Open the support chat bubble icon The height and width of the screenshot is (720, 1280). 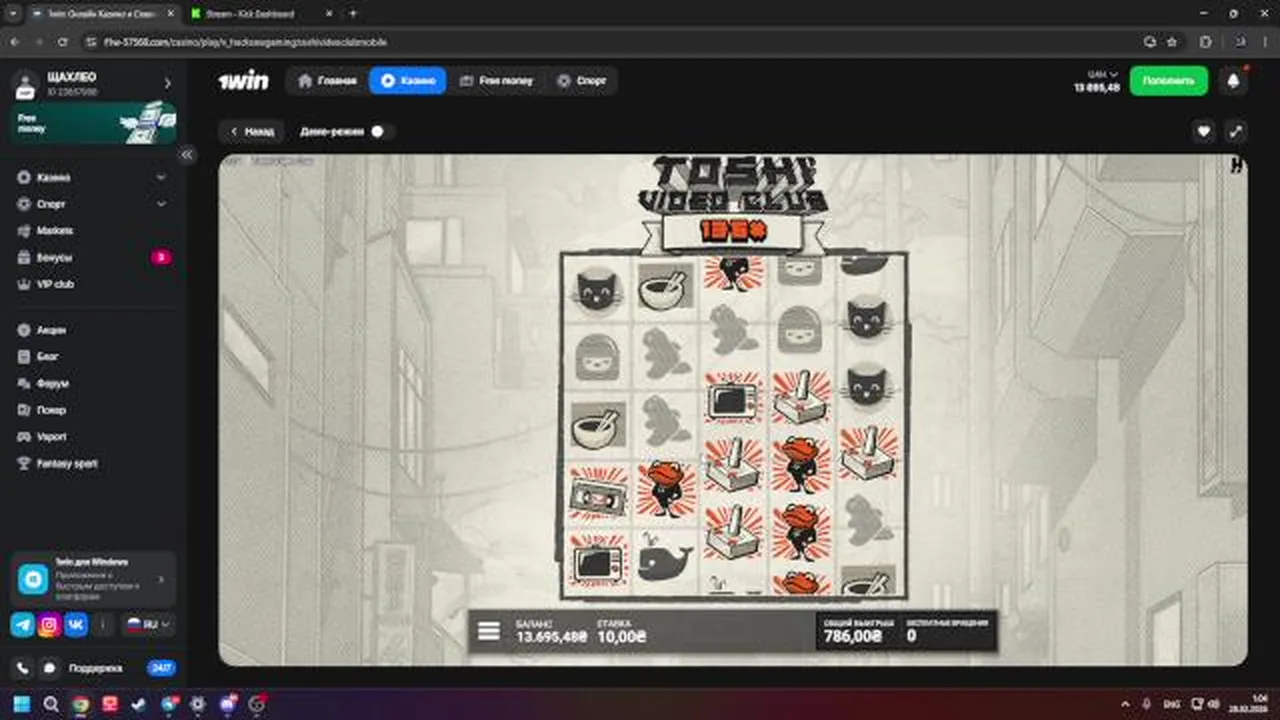pos(49,667)
